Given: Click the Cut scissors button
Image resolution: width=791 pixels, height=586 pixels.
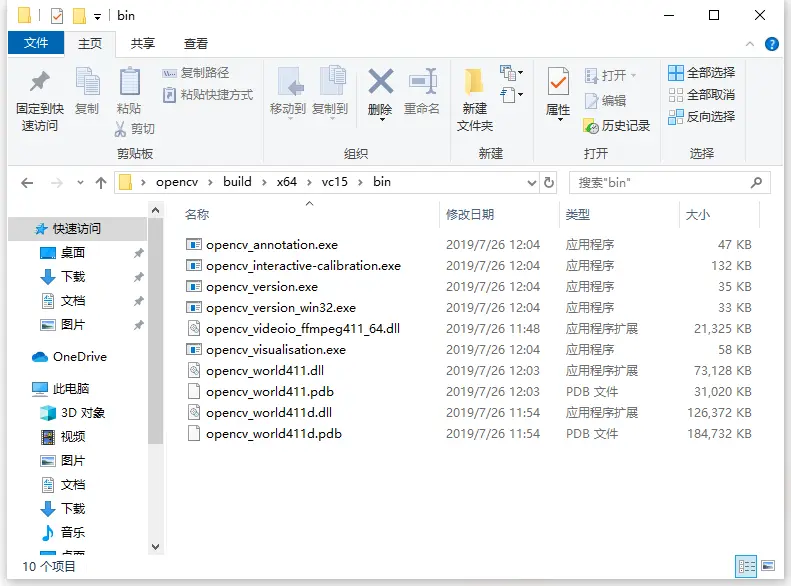Looking at the screenshot, I should tap(134, 129).
